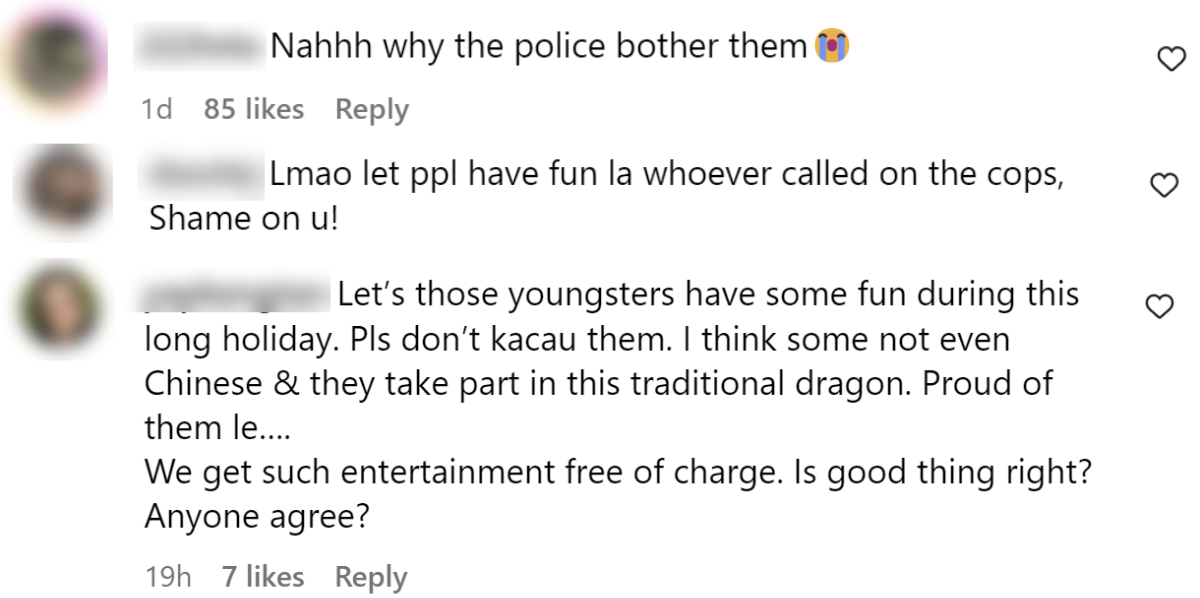This screenshot has height=598, width=1200.
Task: Tap the heart on the "Lmao let ppl have fun" comment
Action: point(1163,185)
